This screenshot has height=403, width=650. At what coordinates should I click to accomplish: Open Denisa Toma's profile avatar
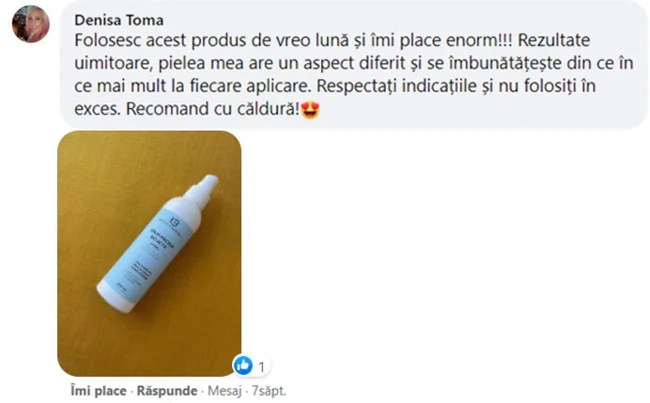[31, 24]
